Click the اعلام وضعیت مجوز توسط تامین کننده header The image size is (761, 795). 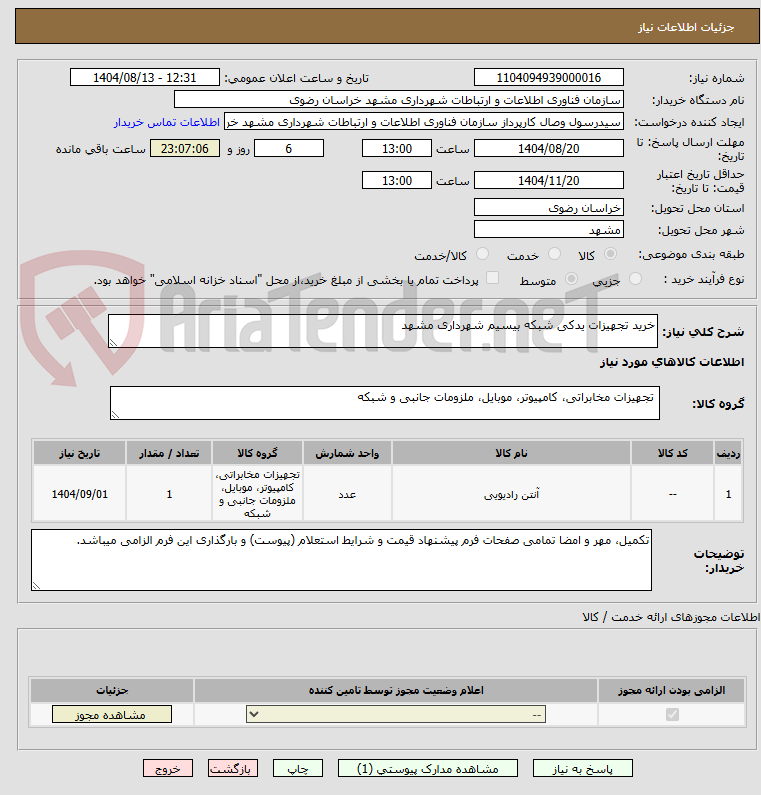[396, 691]
